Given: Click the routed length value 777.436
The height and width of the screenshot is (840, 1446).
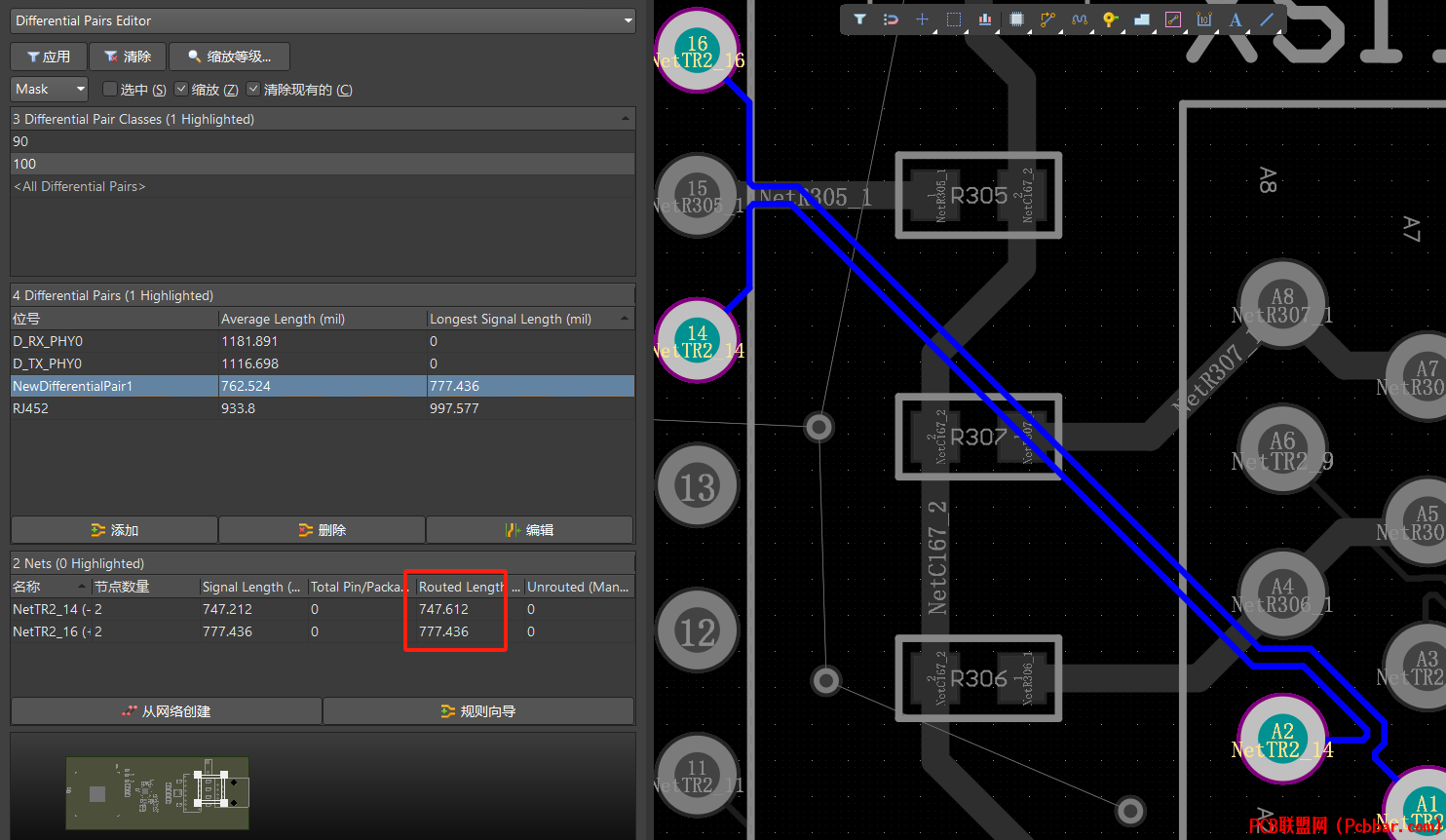Looking at the screenshot, I should click(443, 631).
